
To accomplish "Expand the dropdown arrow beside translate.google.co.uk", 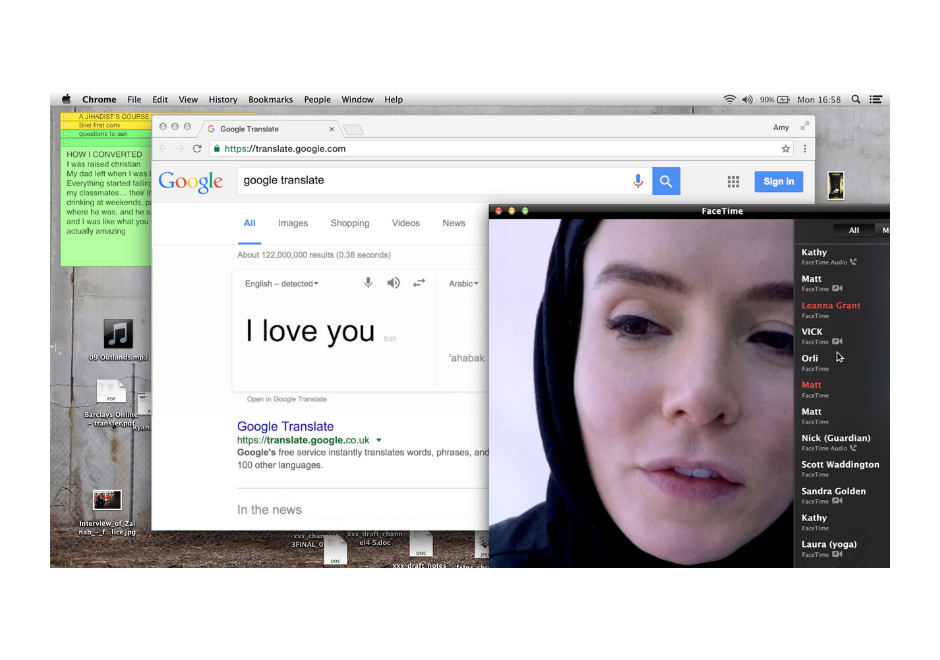I will point(379,439).
